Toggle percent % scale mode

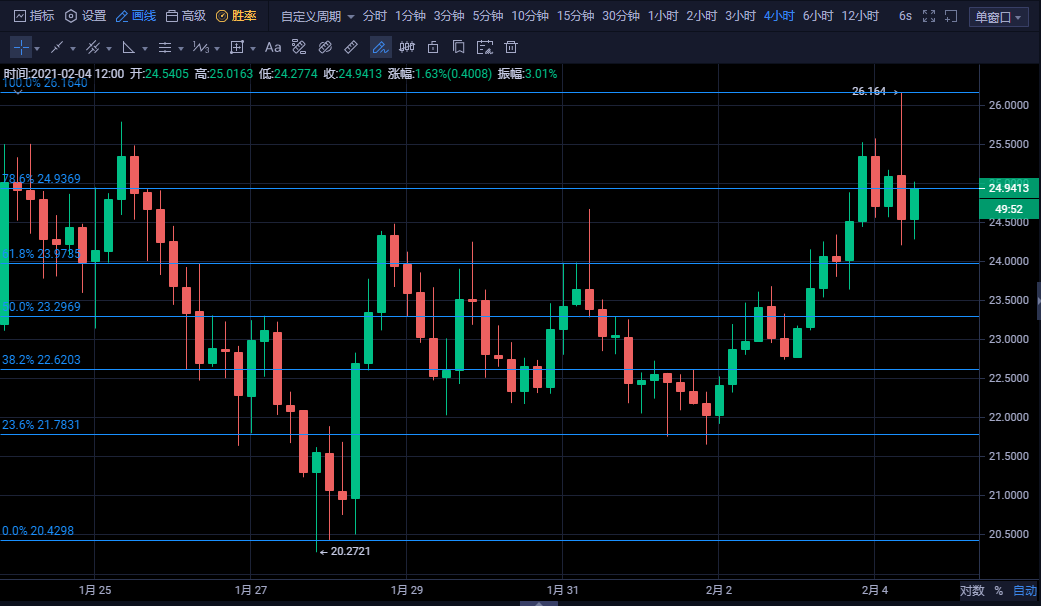[x=998, y=591]
